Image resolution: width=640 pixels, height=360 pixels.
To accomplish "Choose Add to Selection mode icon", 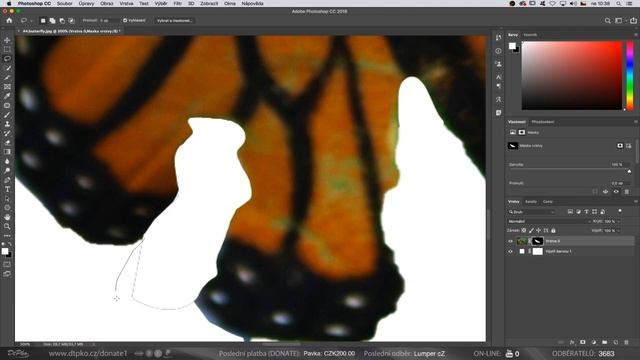I will click(x=52, y=20).
